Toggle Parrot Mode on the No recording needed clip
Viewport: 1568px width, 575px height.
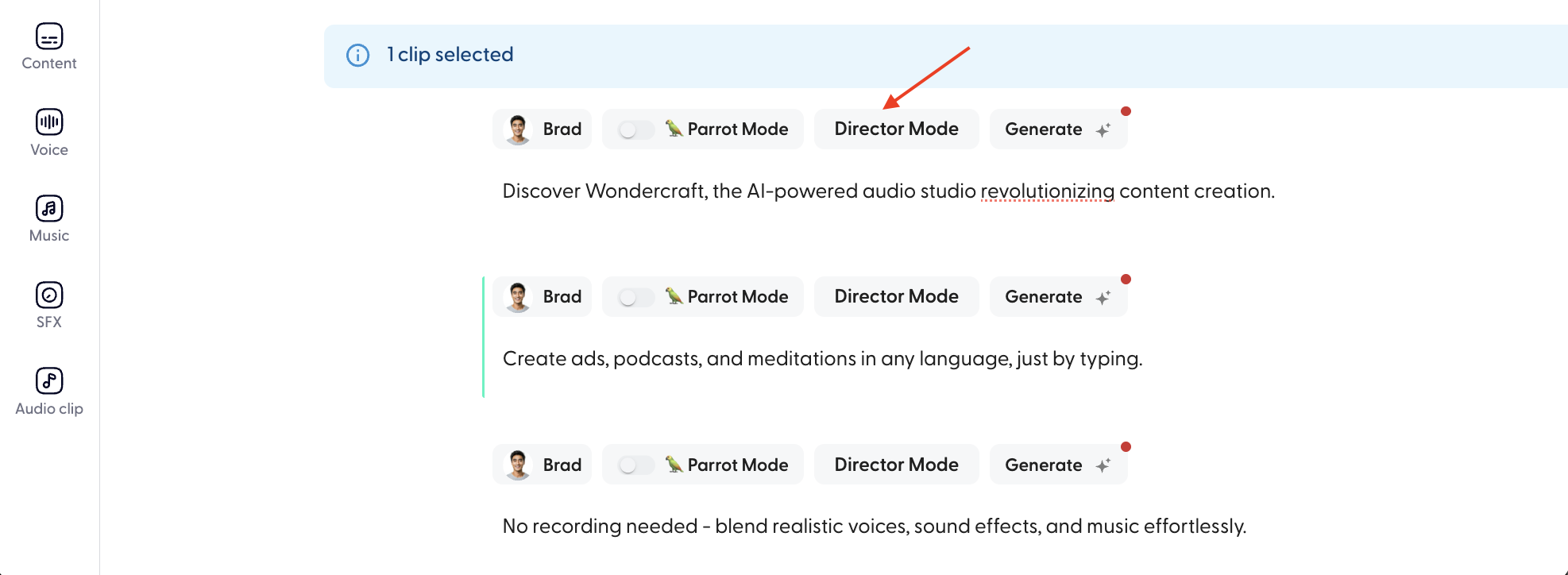point(636,465)
